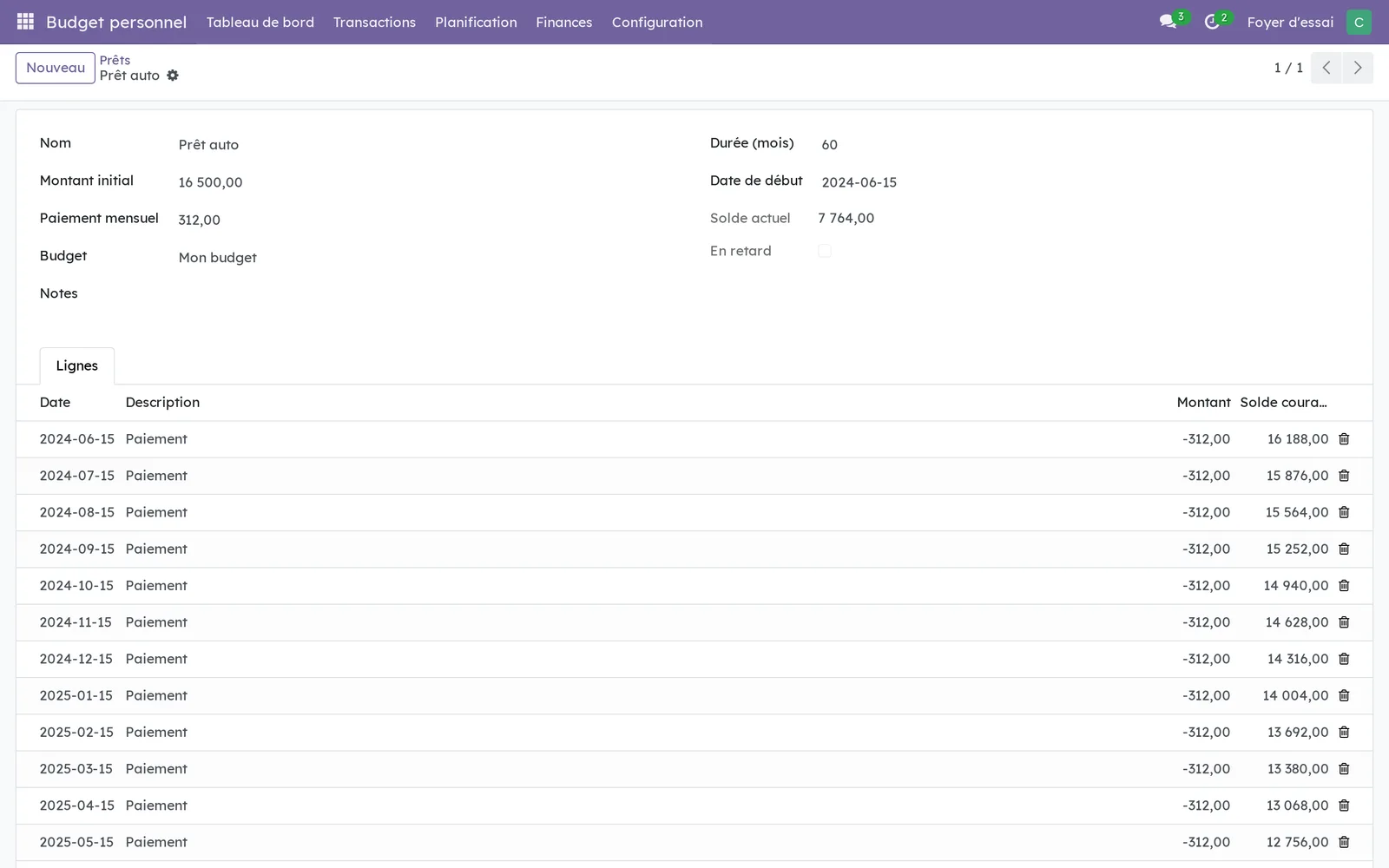
Task: Open the user avatar C menu
Action: [x=1359, y=23]
